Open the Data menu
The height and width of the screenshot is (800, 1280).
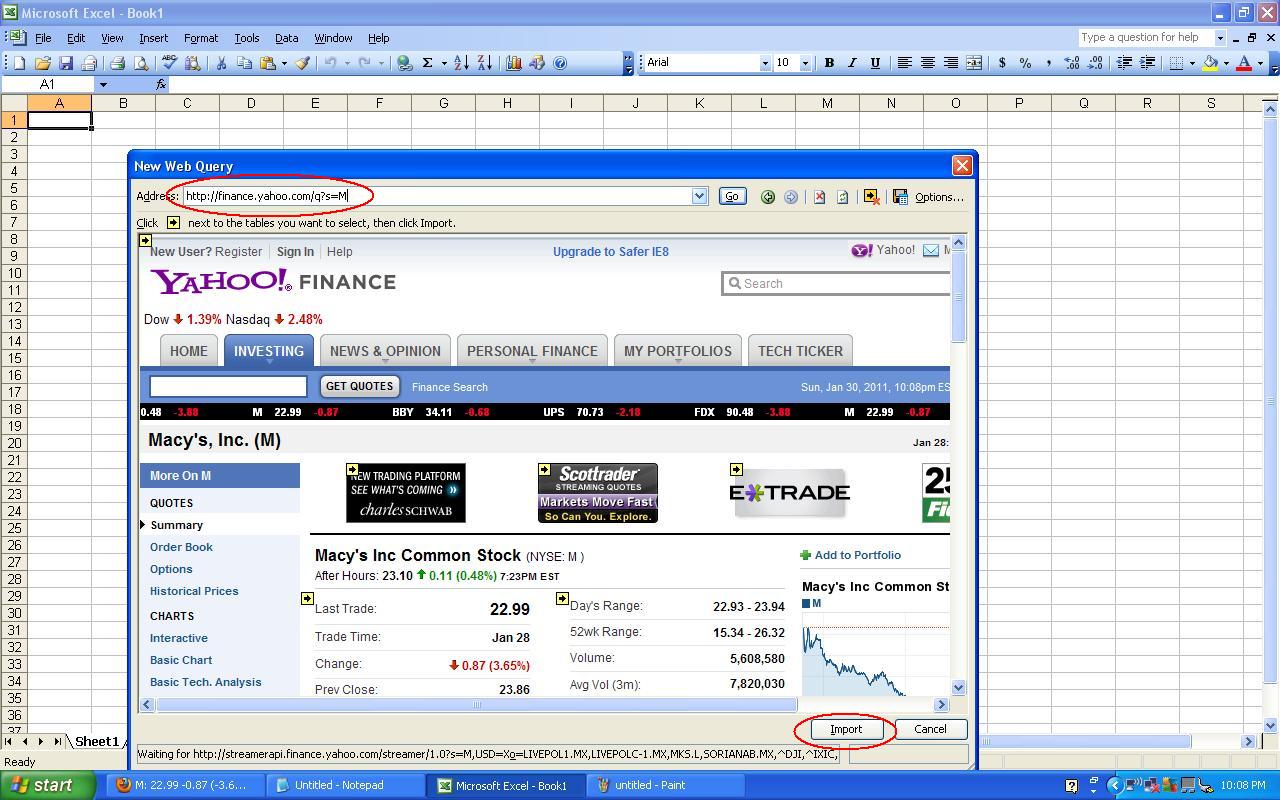coord(286,38)
